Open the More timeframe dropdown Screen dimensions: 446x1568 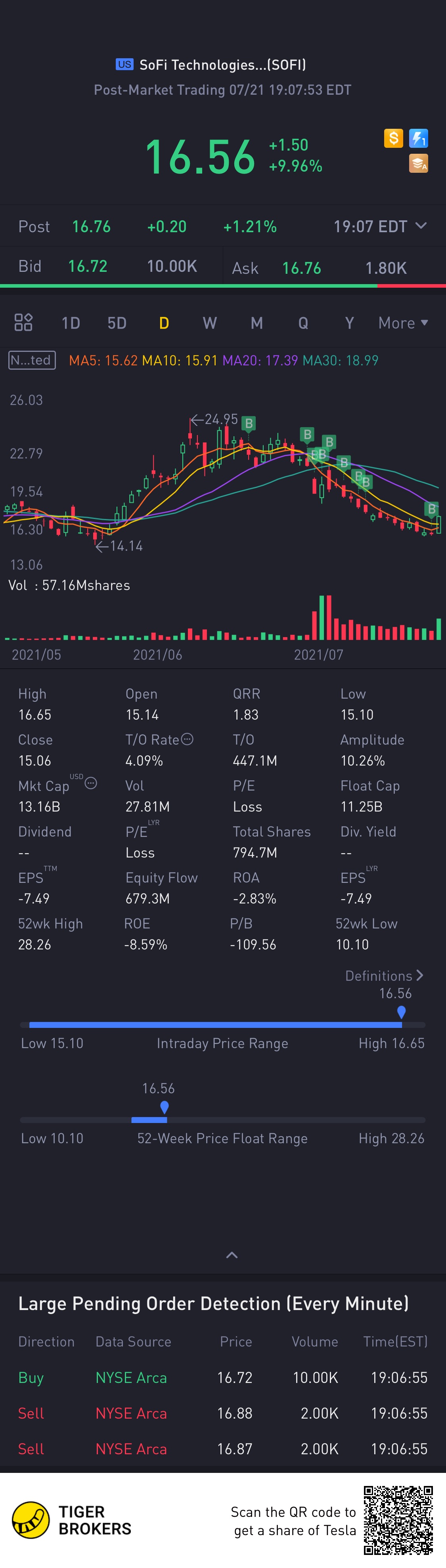403,323
